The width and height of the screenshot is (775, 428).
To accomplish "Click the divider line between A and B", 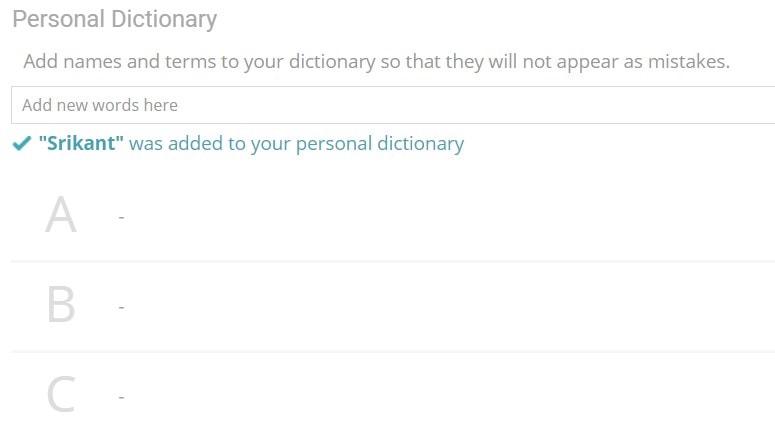I will (x=390, y=261).
